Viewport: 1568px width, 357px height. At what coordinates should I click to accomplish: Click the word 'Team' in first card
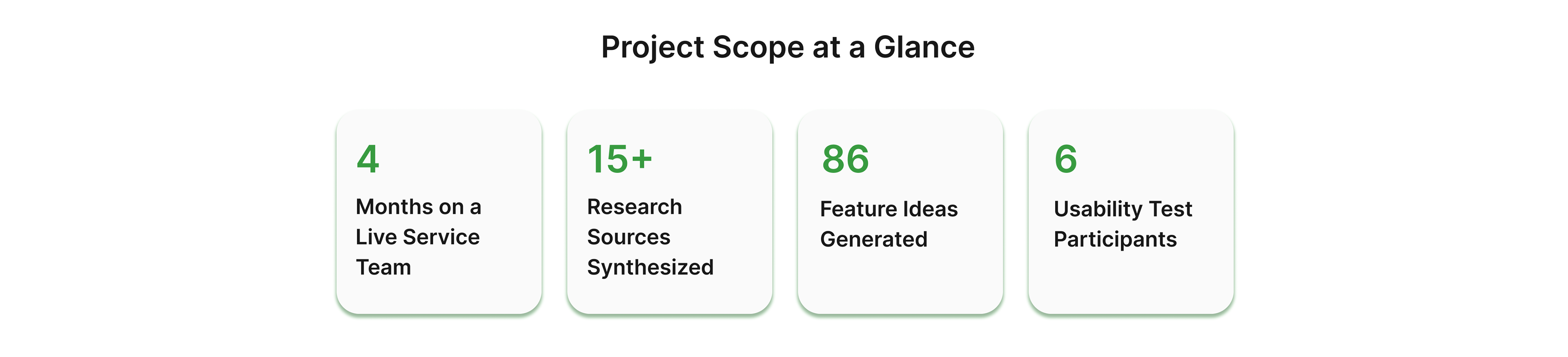click(x=383, y=268)
